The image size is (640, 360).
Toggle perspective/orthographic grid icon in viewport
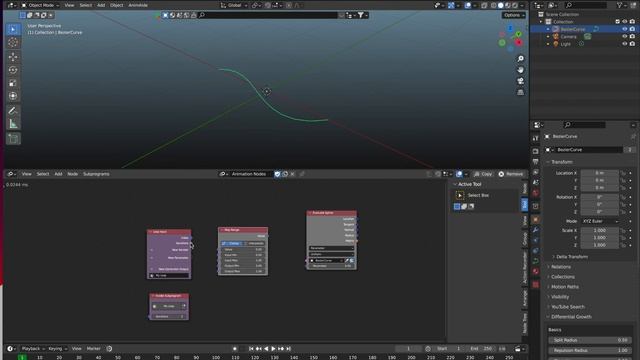pos(520,92)
